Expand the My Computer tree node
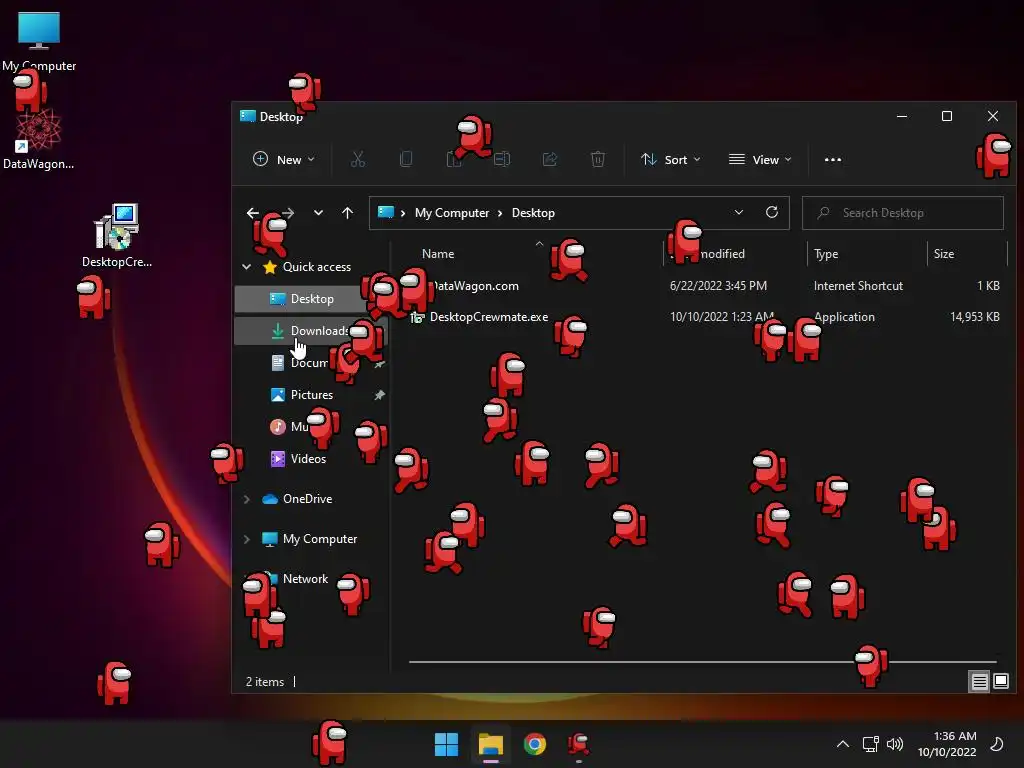Viewport: 1024px width, 768px height. pos(247,539)
